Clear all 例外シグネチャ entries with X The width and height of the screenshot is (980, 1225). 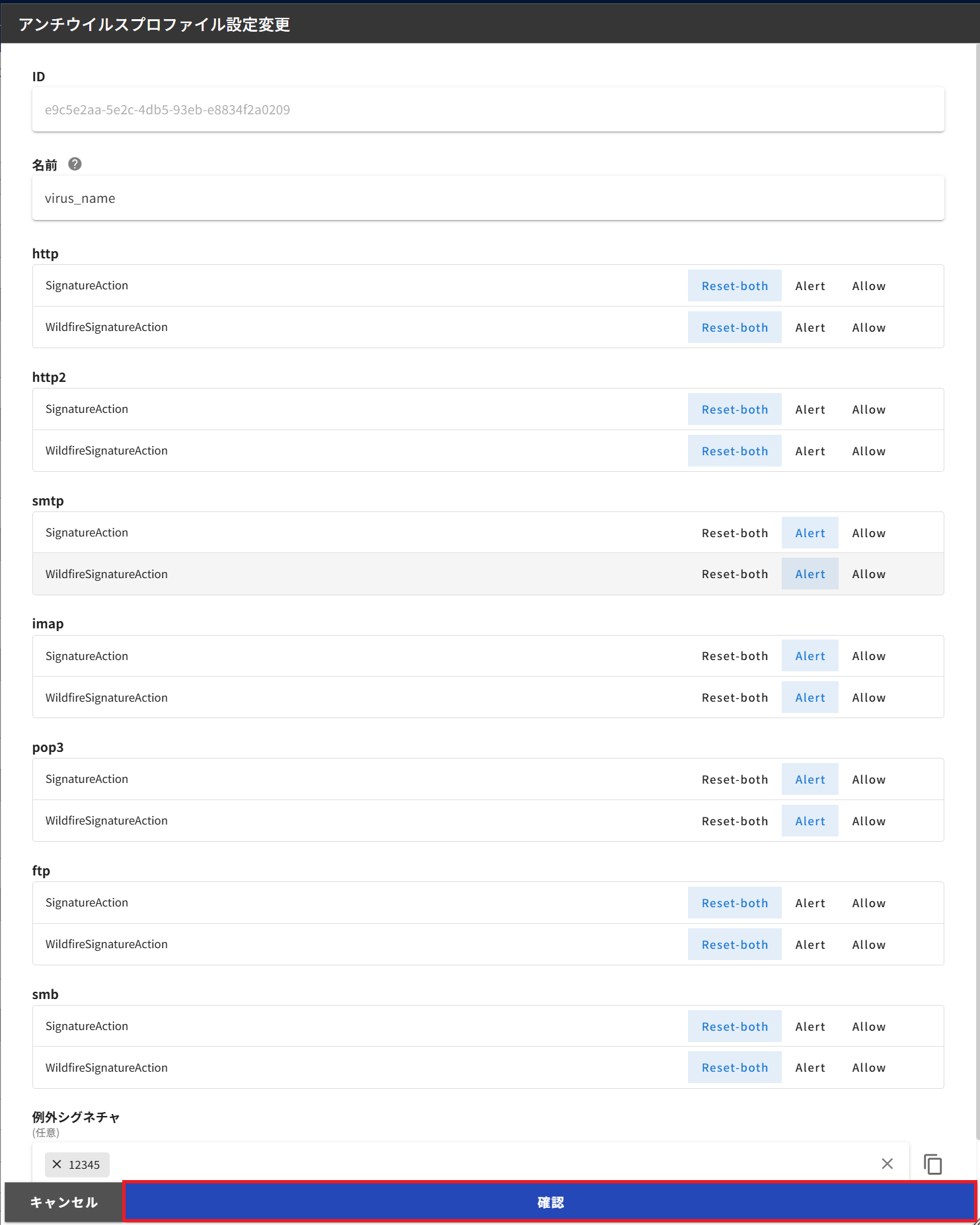887,1164
